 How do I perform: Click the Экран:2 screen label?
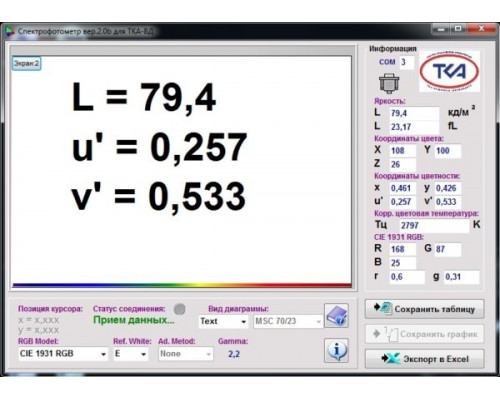26,63
